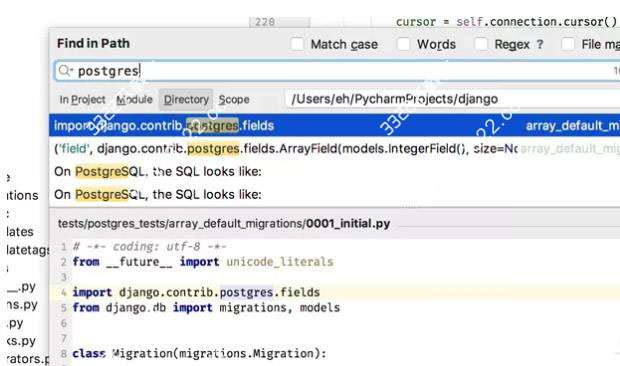Focus the postgres search text field
The height and width of the screenshot is (366, 620).
tap(337, 71)
